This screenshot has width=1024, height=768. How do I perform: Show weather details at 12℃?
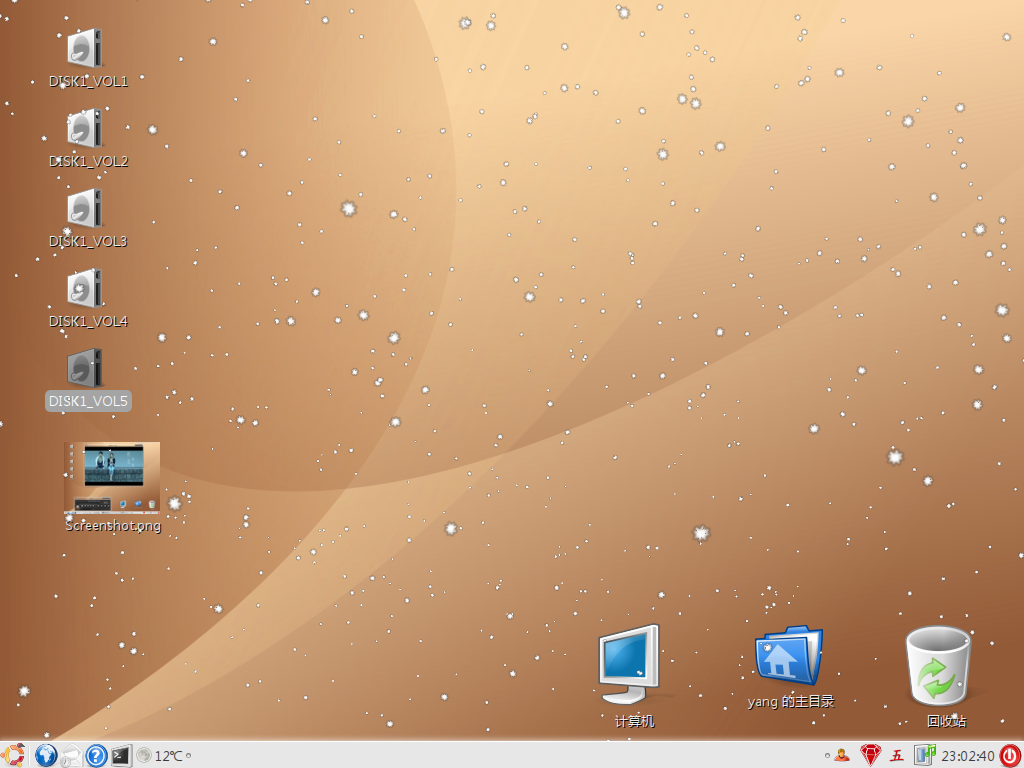point(168,756)
